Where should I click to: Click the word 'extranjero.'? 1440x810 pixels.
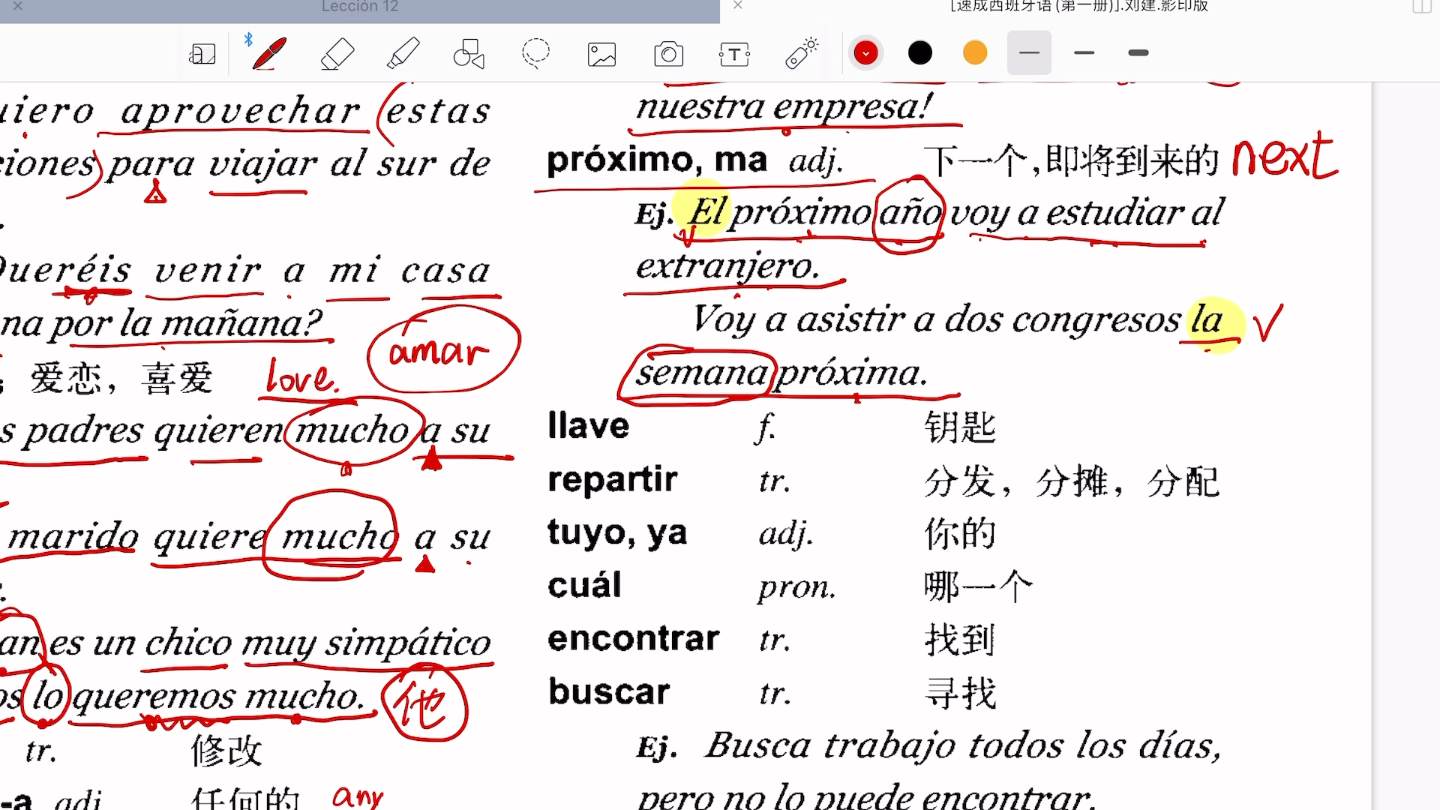[x=727, y=265]
